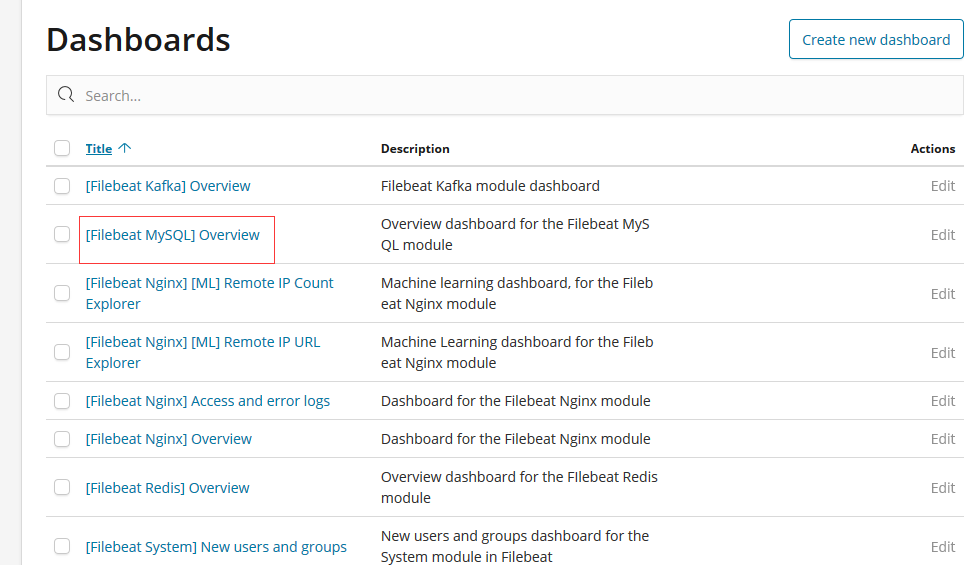The height and width of the screenshot is (565, 968).
Task: Open the Filebeat MySQL Overview dashboard
Action: tap(173, 235)
